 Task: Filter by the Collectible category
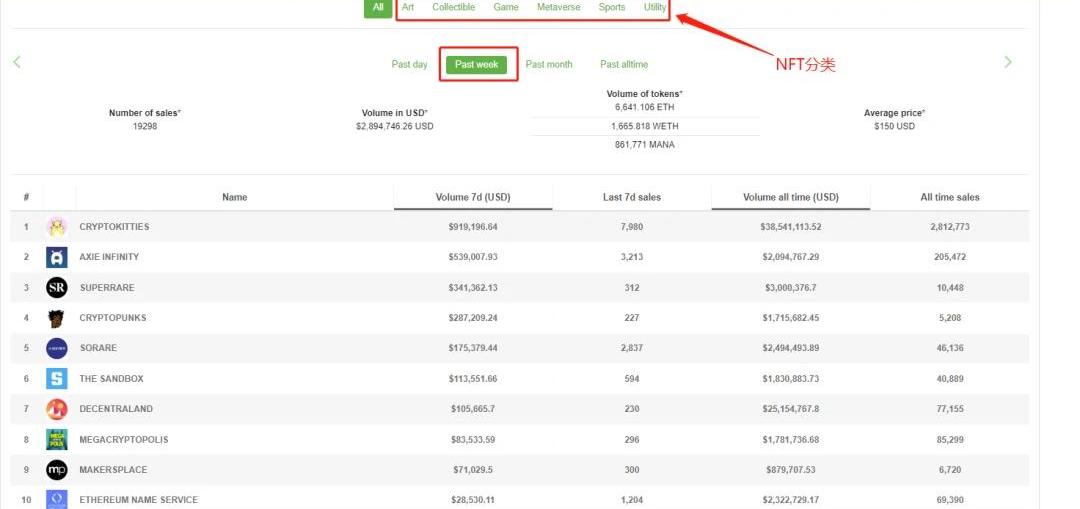453,7
